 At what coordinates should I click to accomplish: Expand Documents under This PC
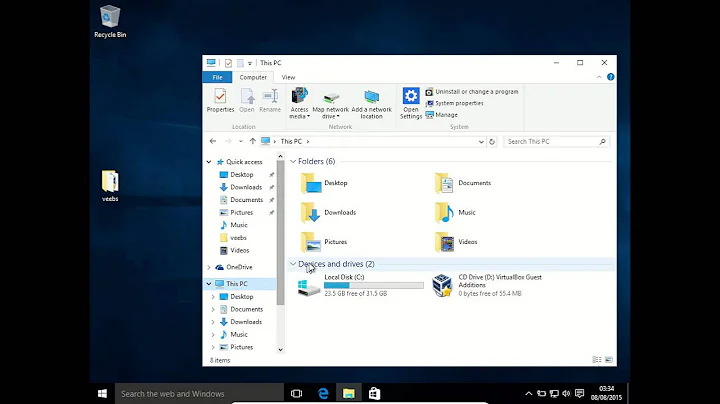(x=213, y=309)
